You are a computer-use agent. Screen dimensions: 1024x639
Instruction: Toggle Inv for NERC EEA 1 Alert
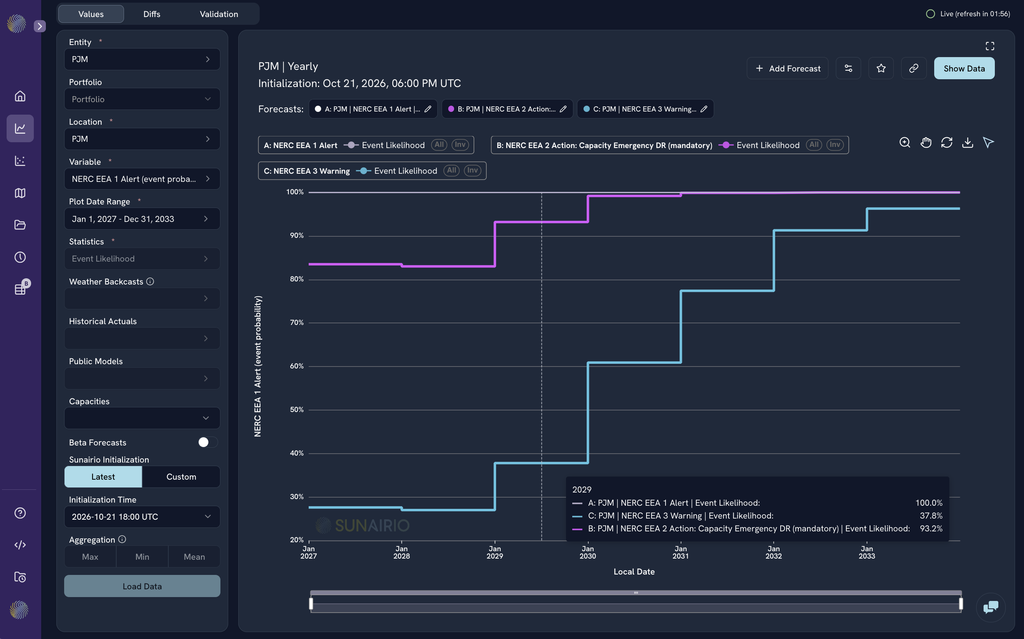tap(460, 145)
